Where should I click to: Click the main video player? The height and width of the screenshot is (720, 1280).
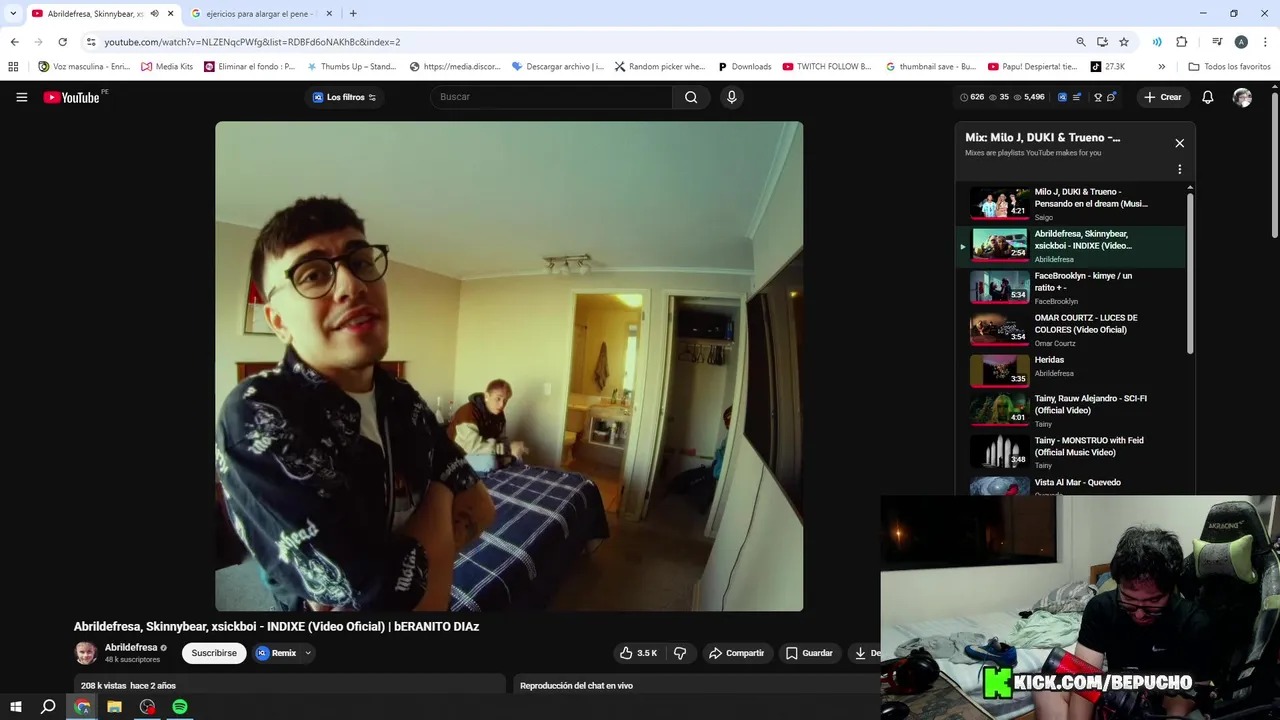pos(509,366)
